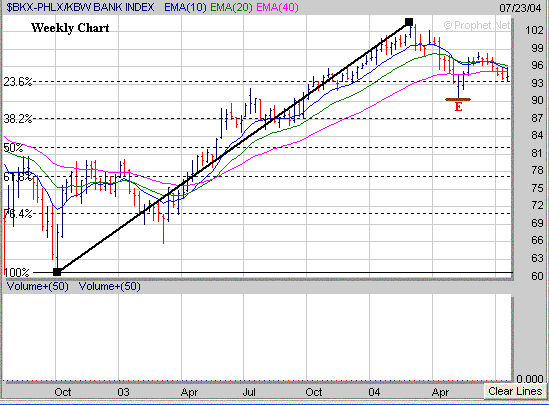Click the 61.8% Fibonacci level label
The width and height of the screenshot is (549, 405).
[18, 177]
